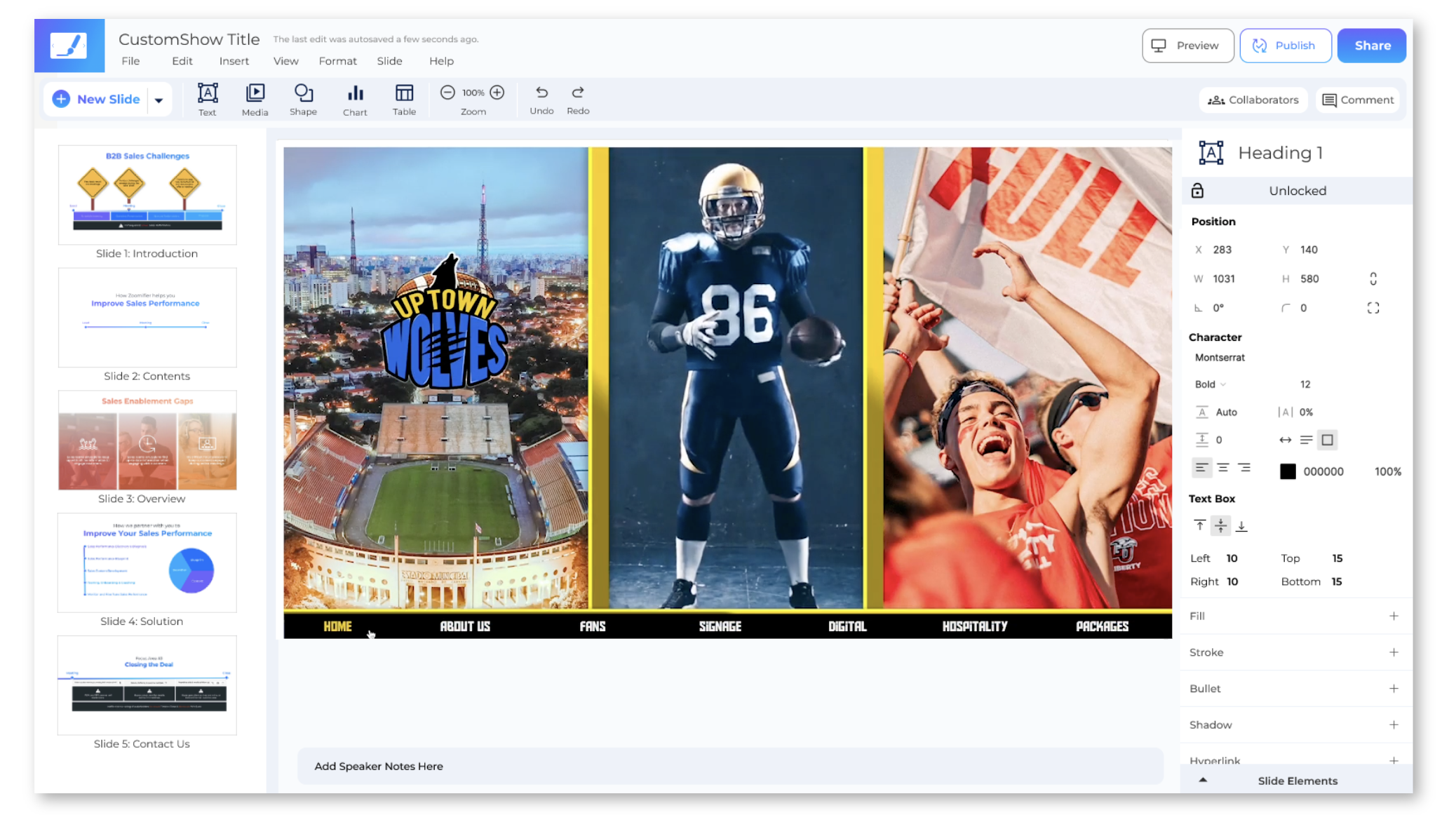Open the black text color swatch
Image resolution: width=1456 pixels, height=815 pixels.
coord(1288,471)
